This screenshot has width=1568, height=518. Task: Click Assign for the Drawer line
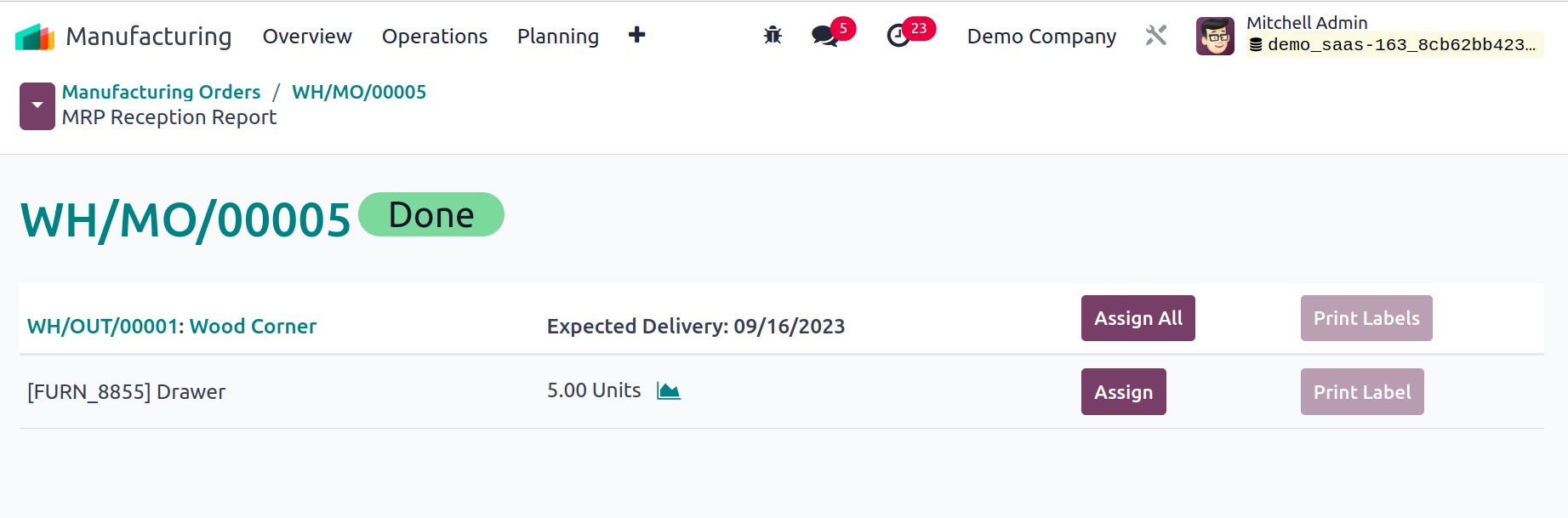(x=1123, y=392)
